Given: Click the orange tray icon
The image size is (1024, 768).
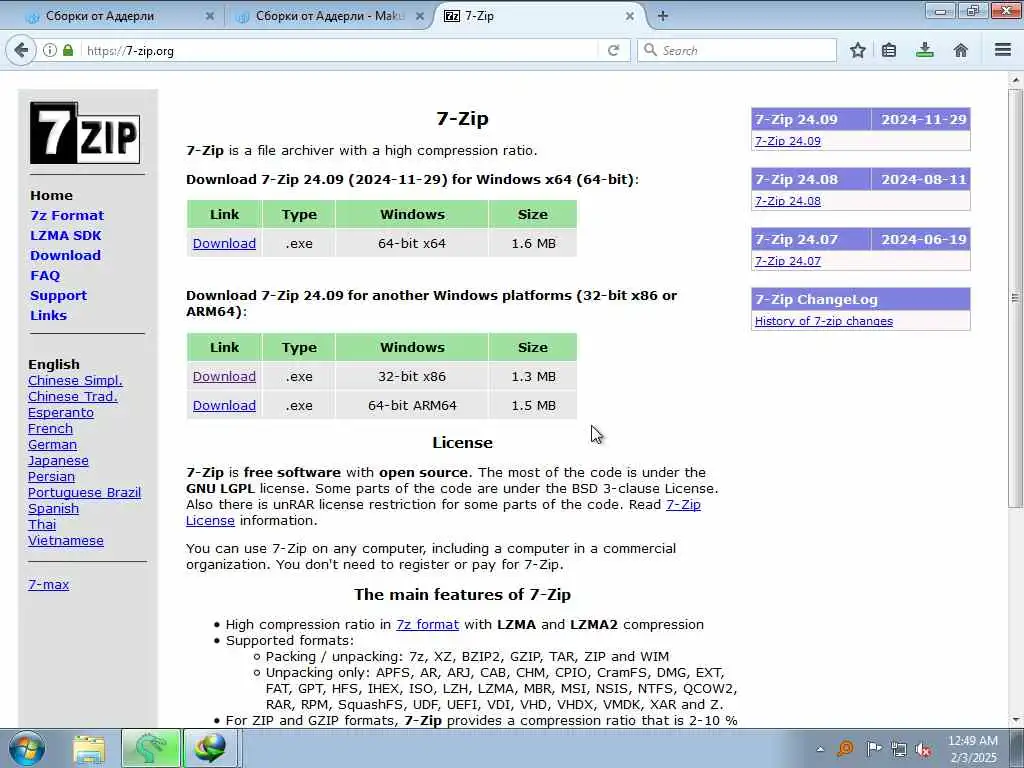Looking at the screenshot, I should click(x=845, y=748).
